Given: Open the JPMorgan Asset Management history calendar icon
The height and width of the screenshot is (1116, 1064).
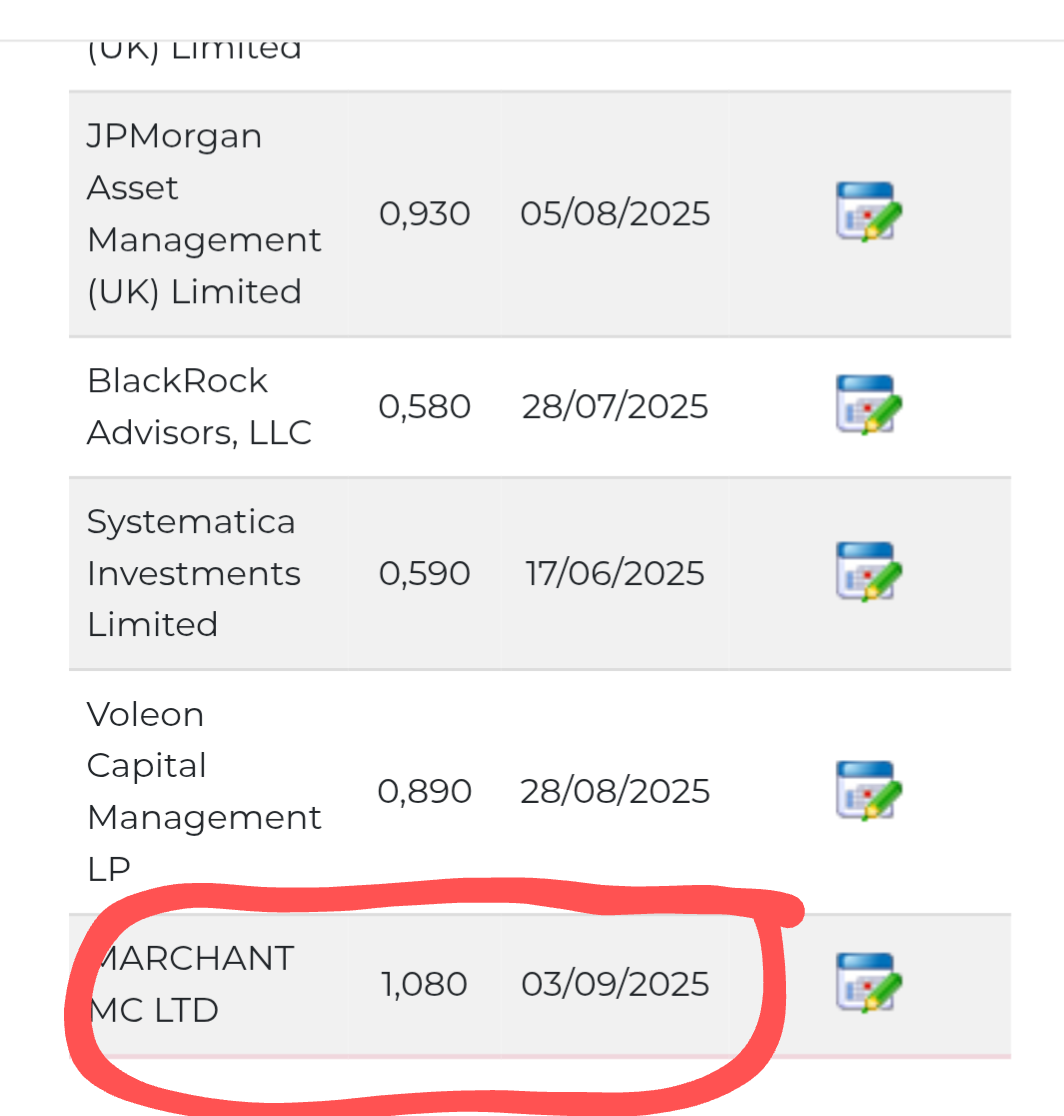Looking at the screenshot, I should (869, 212).
